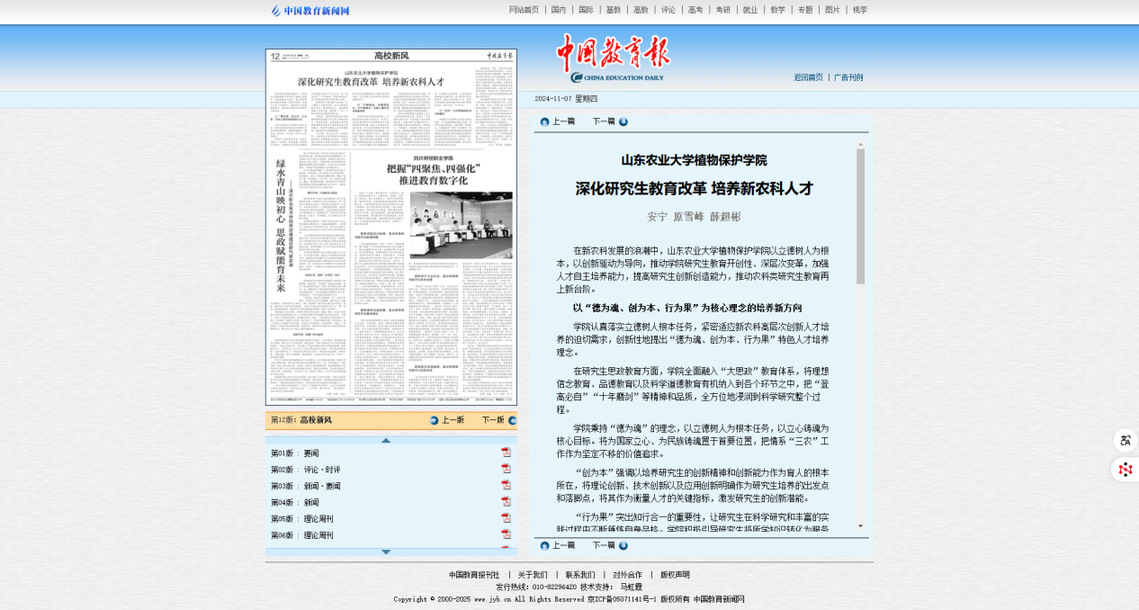
Task: Open the accessibility icon on right edge
Action: [1125, 441]
